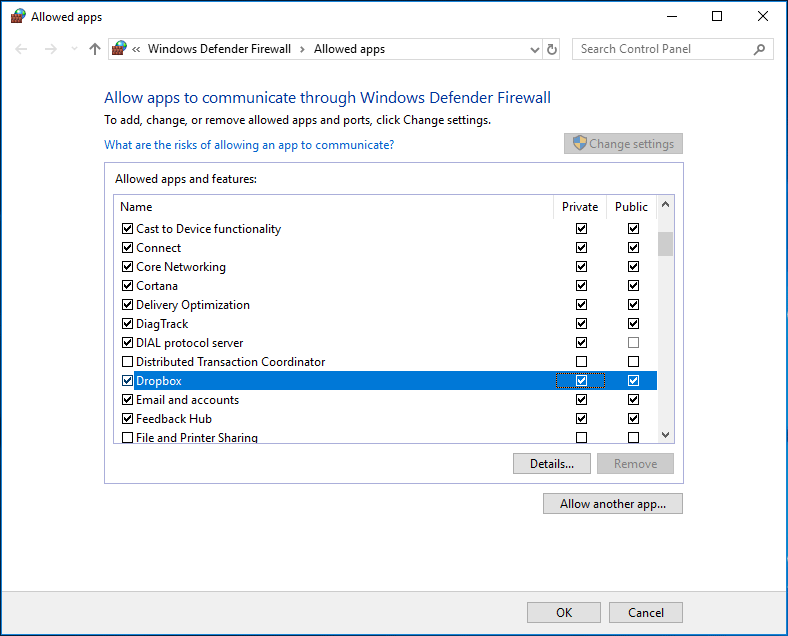Open the risks of allowing an app link
The image size is (788, 636).
[249, 145]
